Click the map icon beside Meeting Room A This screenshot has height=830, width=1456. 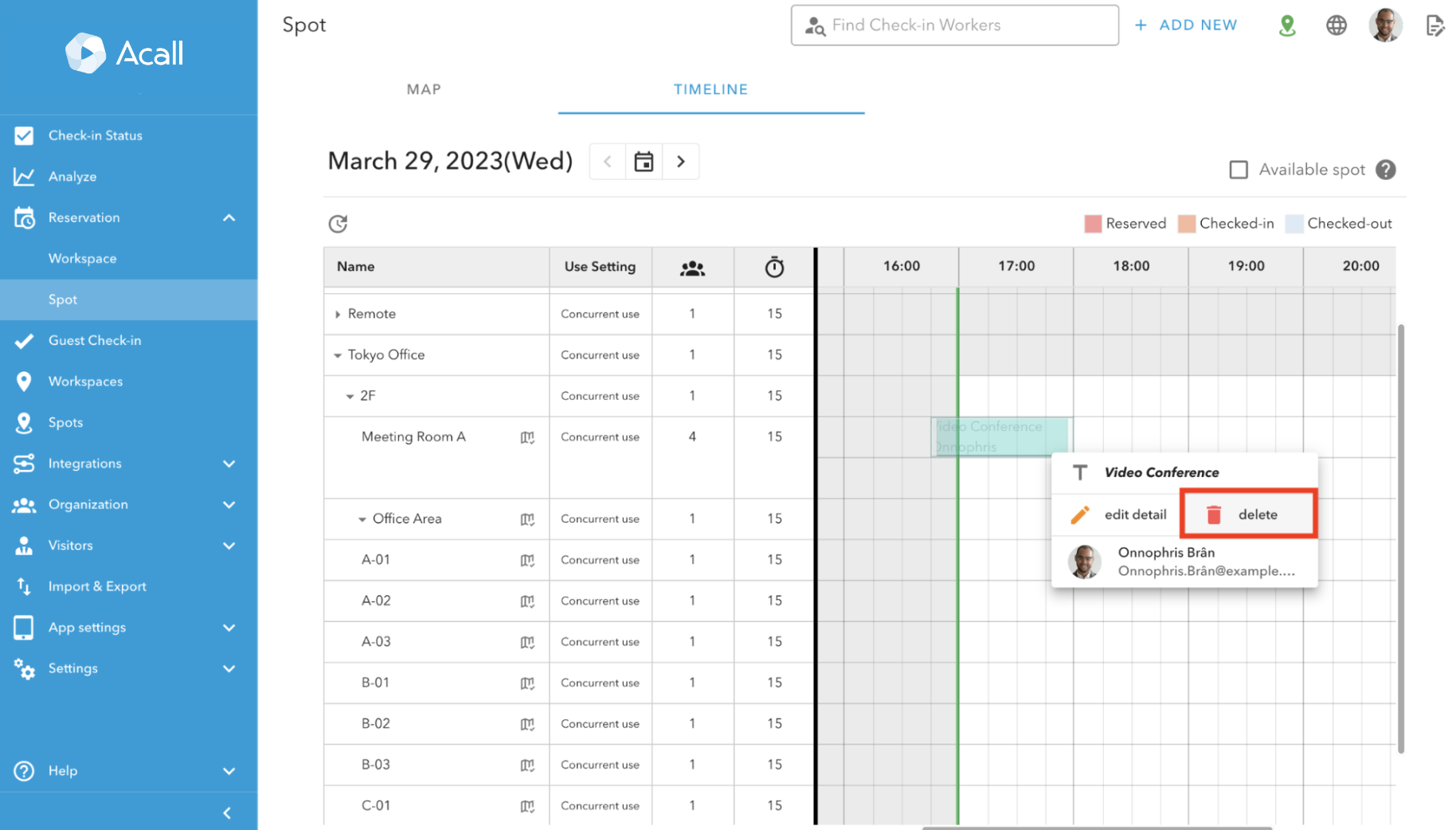[527, 437]
